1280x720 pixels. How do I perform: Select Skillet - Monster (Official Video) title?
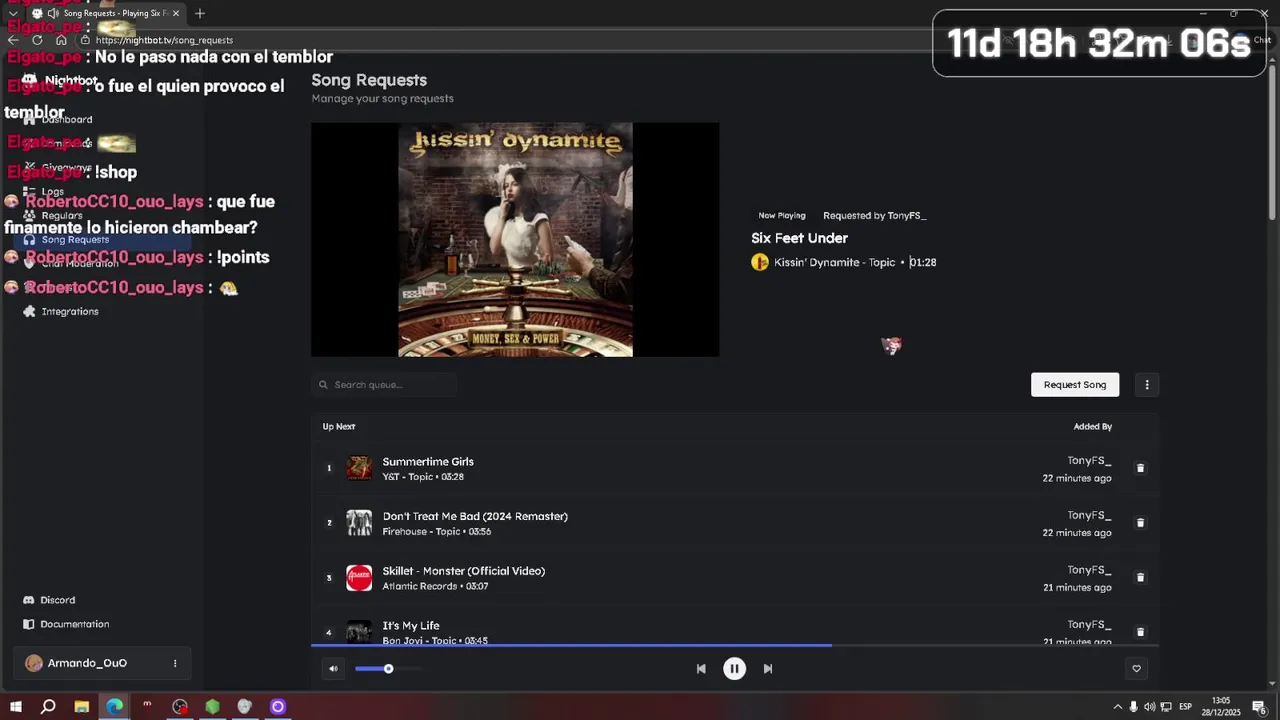464,571
